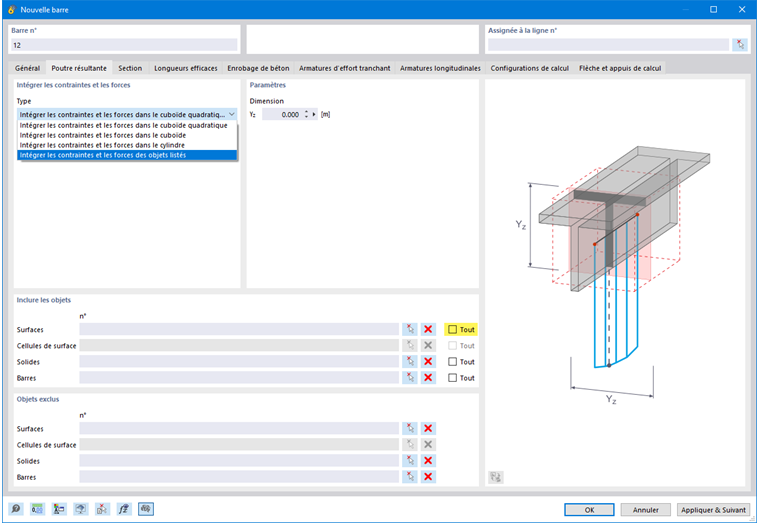Viewport: 760px width, 523px height.
Task: Click the search/help icon in the bottom toolbar
Action: (16, 509)
